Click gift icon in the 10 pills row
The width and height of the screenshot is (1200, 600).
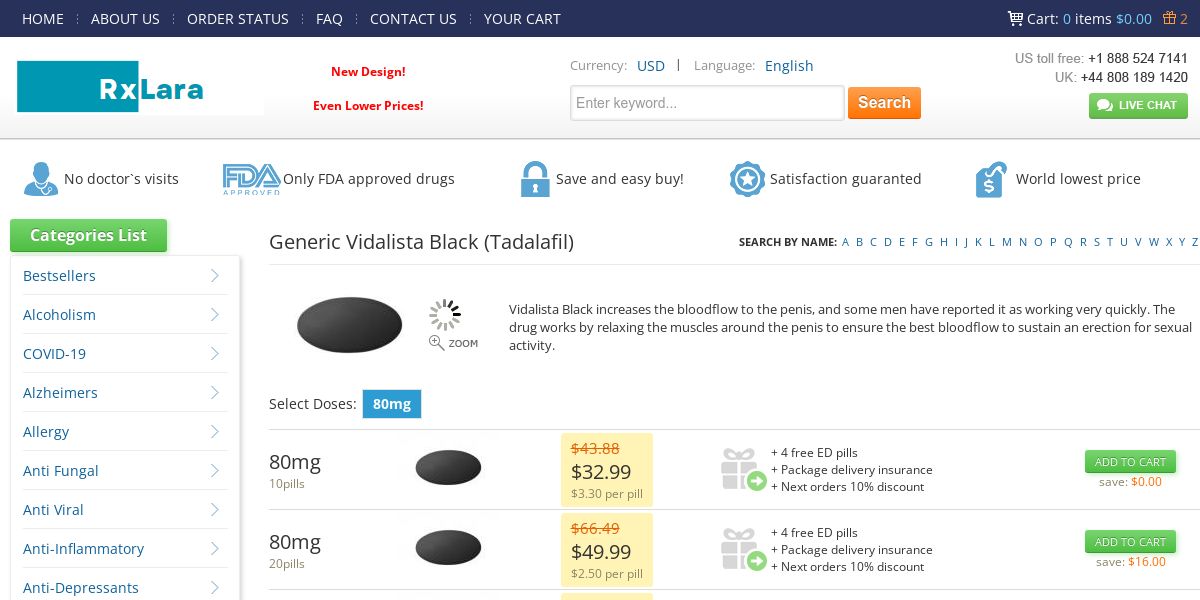[743, 469]
